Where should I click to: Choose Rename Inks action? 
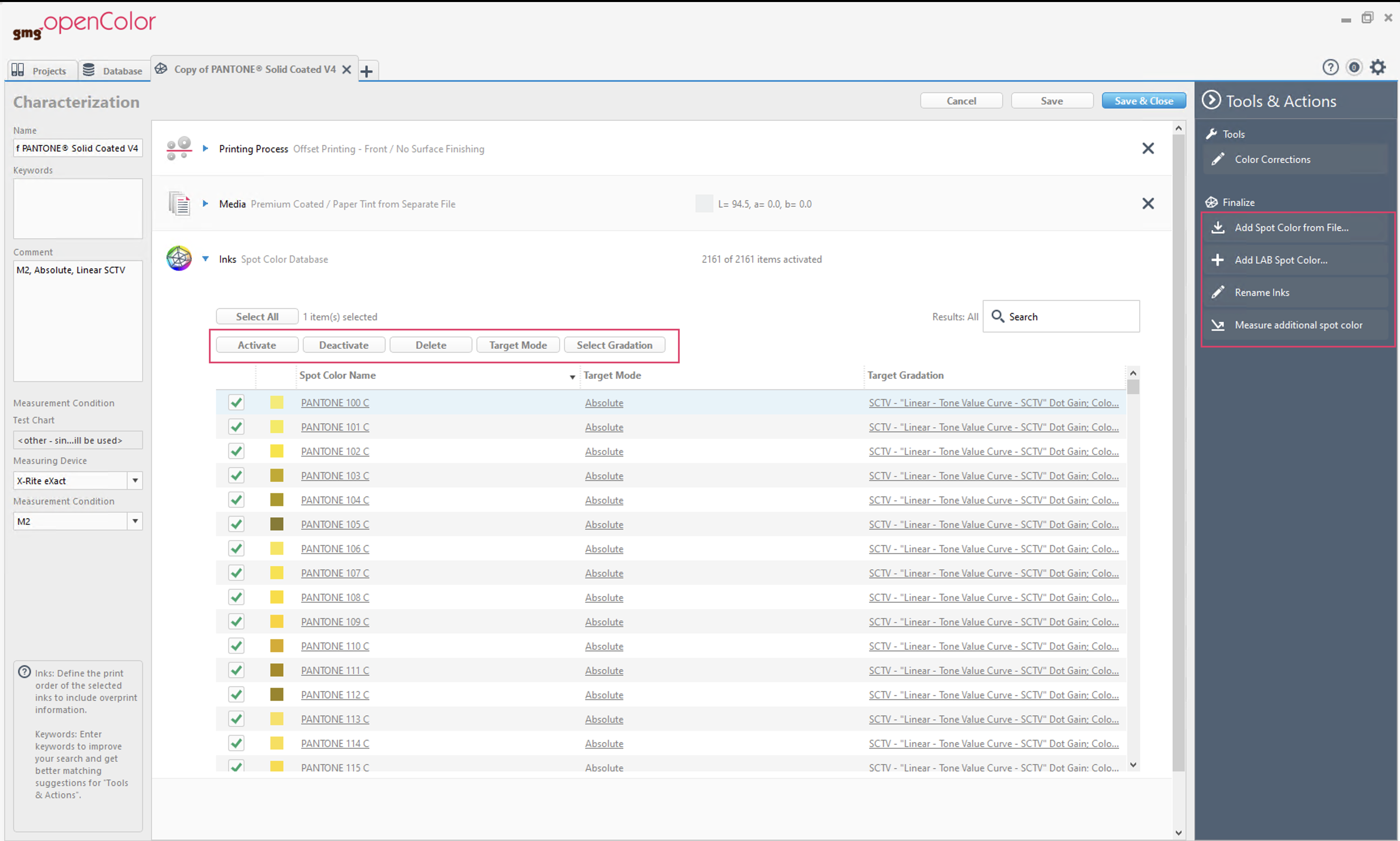tap(1295, 292)
